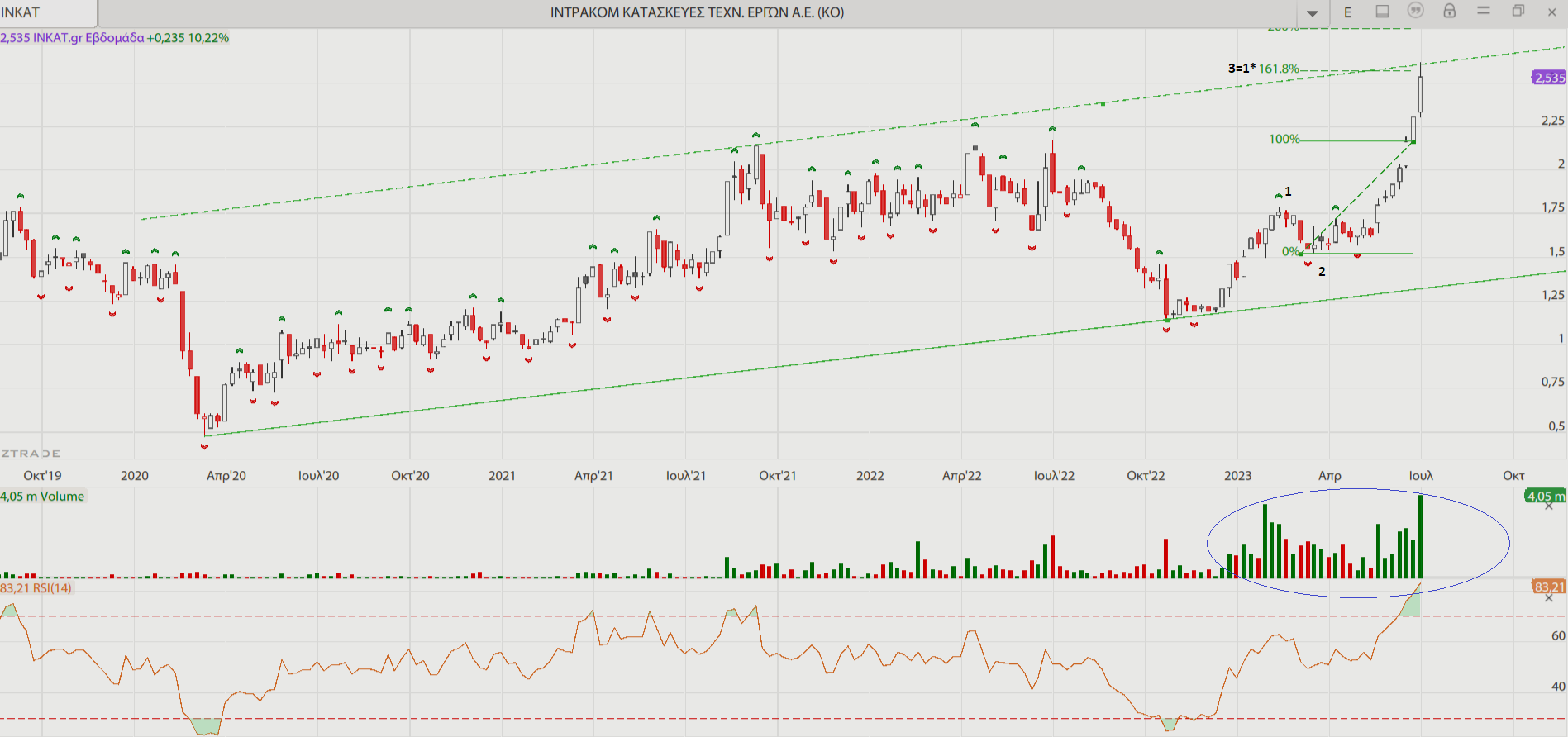Open the chart title dropdown arrow
Screen dimensions: 1568x737
1313,13
